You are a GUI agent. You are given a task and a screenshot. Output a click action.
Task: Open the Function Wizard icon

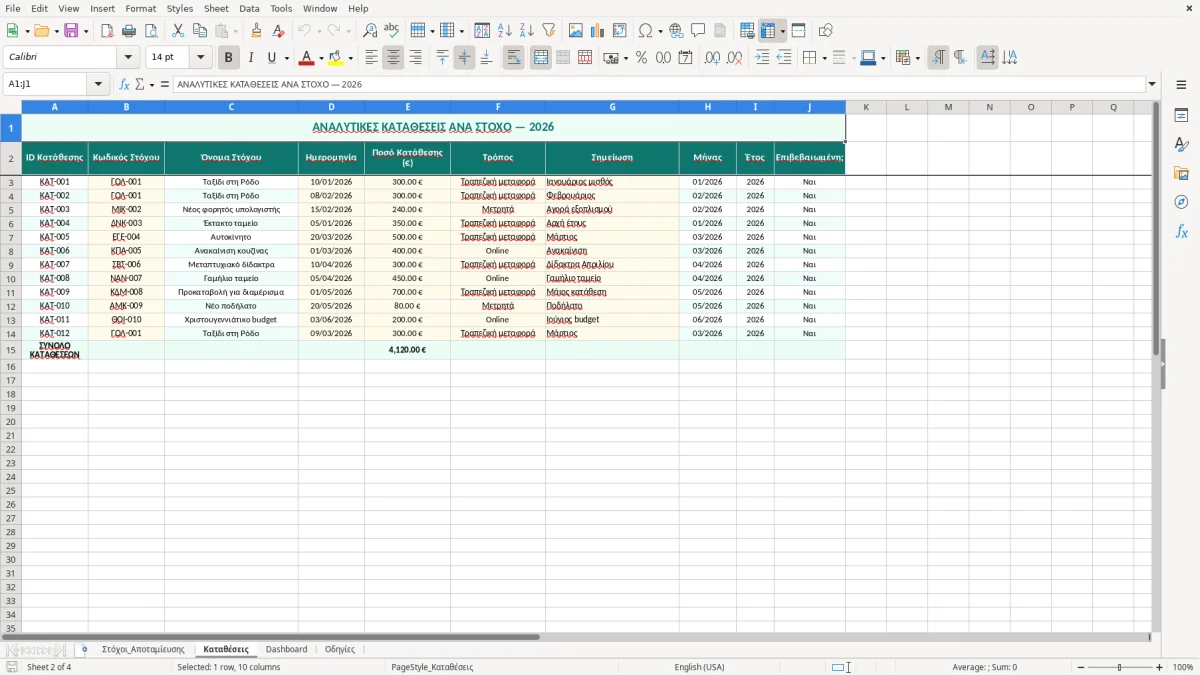coord(125,84)
